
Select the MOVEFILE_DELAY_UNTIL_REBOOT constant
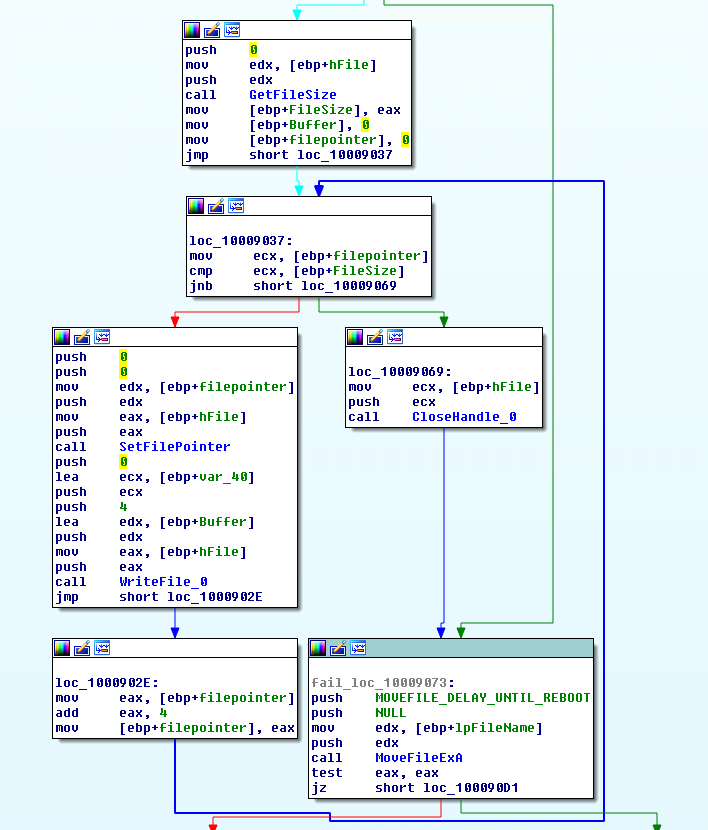[482, 698]
